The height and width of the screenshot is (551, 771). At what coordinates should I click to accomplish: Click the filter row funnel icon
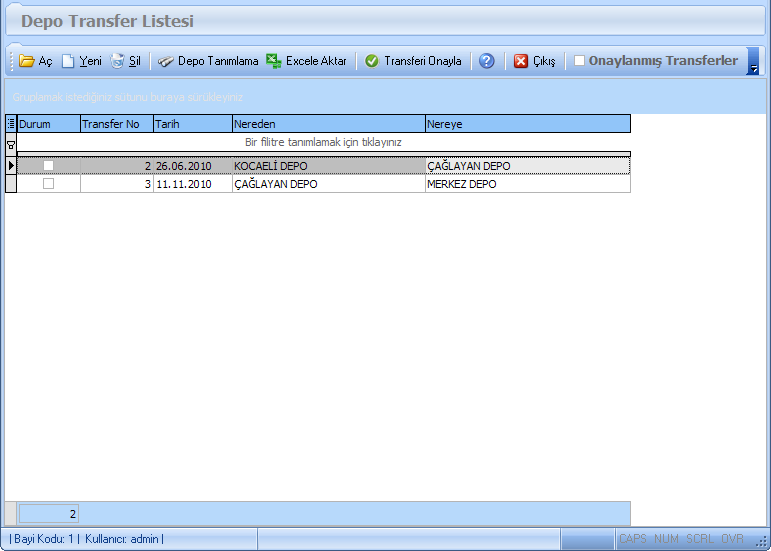[11, 144]
